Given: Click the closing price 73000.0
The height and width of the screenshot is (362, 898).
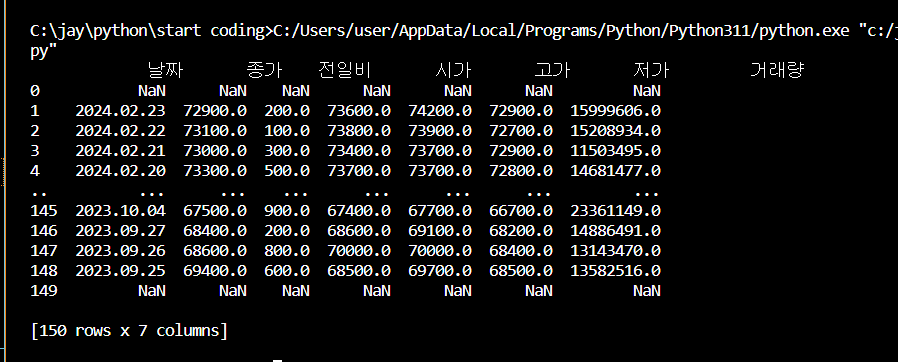Looking at the screenshot, I should 215,151.
